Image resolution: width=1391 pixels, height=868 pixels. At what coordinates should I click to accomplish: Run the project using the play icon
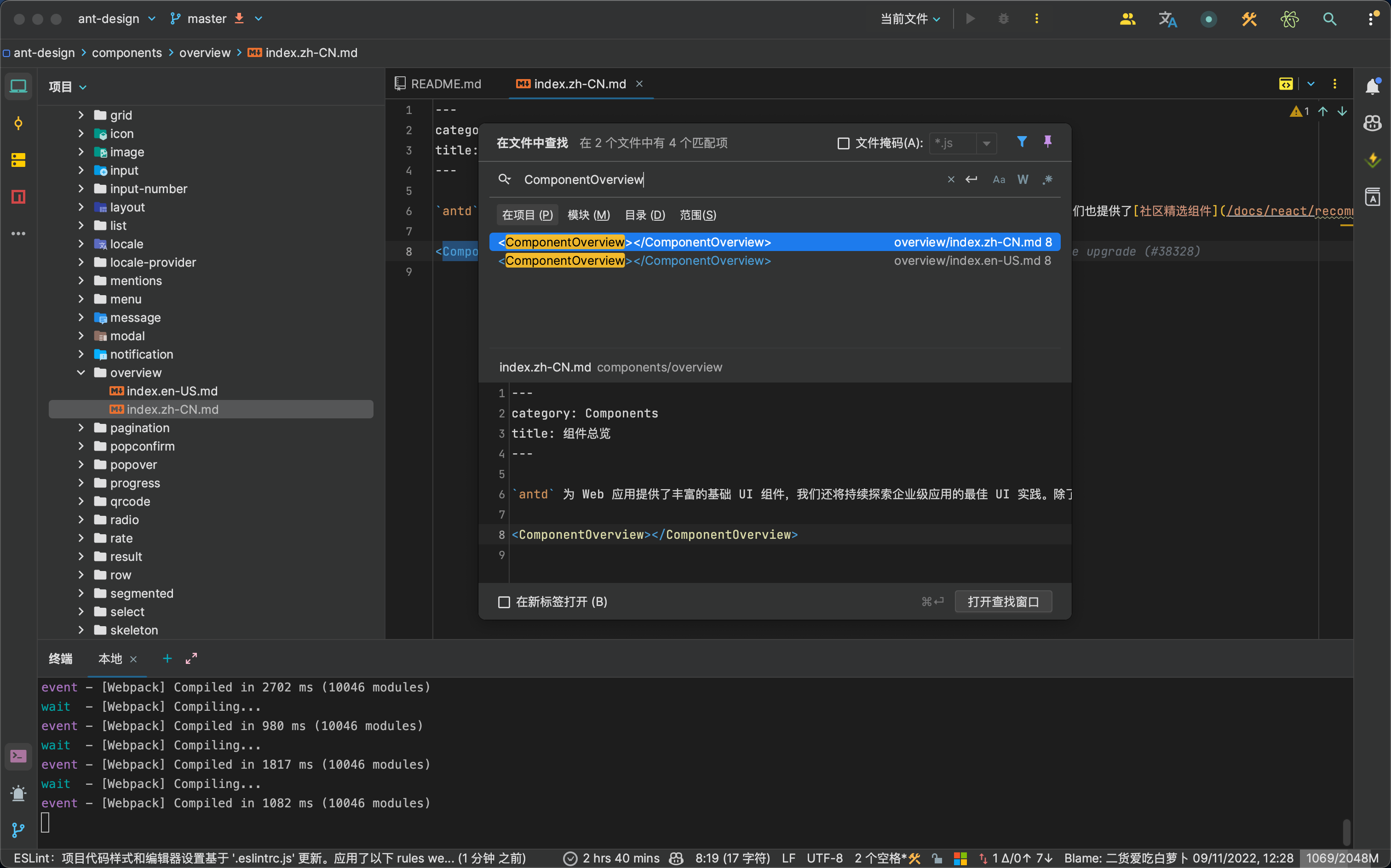970,18
